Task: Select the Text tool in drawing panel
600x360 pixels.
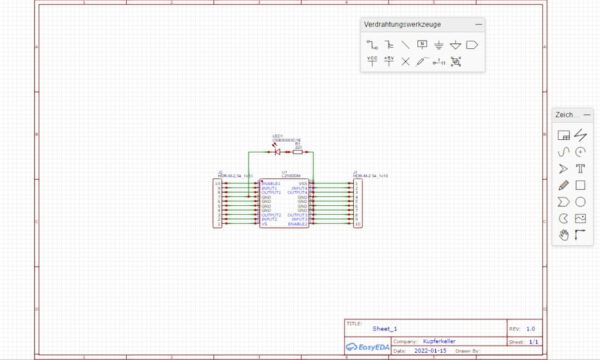Action: (x=580, y=168)
